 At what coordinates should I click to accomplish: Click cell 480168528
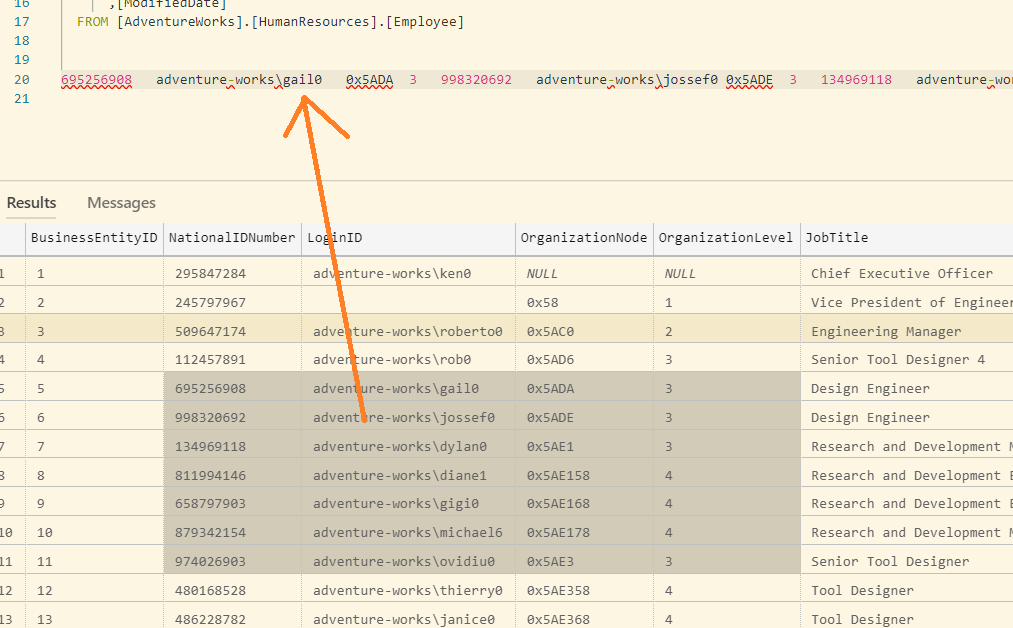pos(233,591)
